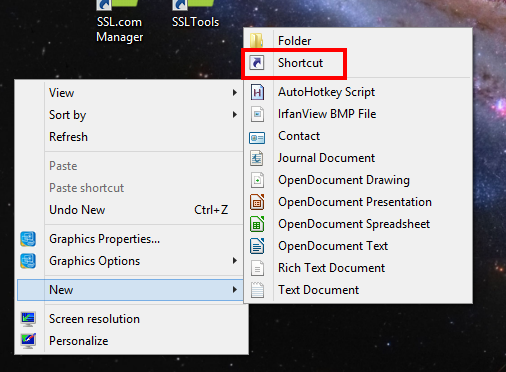Choose the AutoHotkey Script icon
Viewport: 506px width, 372px height.
[x=257, y=92]
